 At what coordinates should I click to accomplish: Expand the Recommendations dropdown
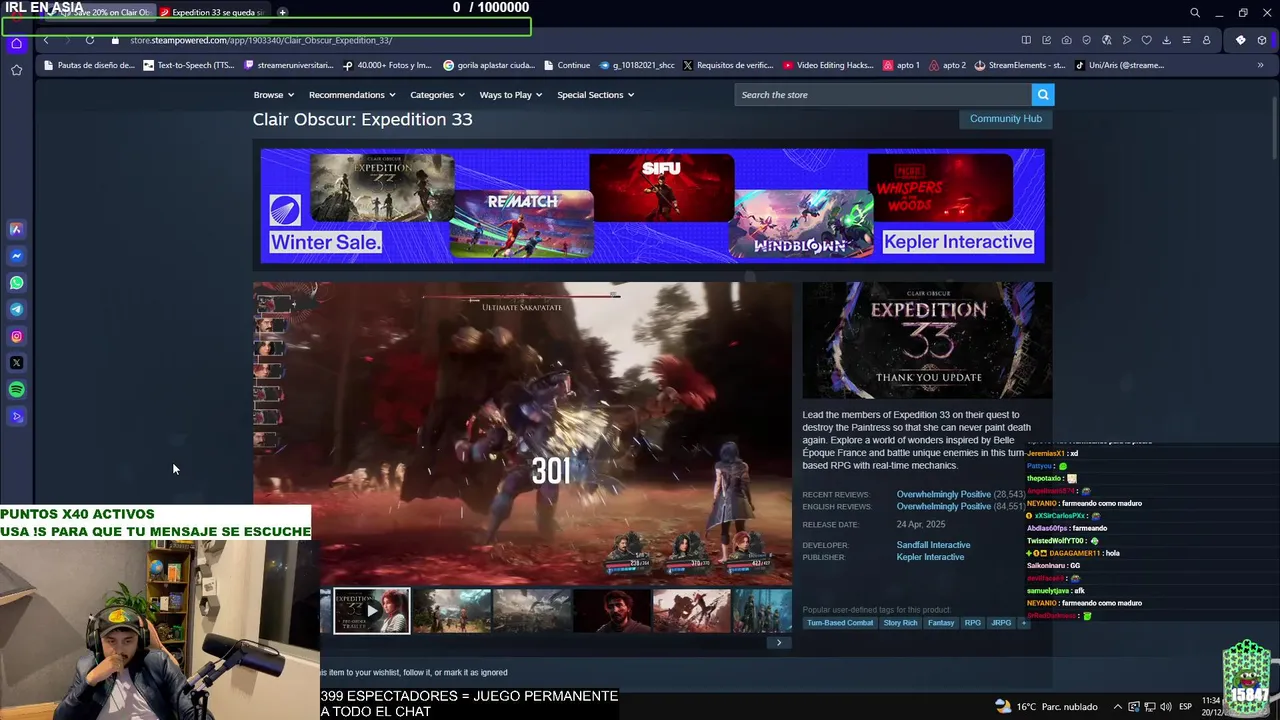(x=352, y=95)
